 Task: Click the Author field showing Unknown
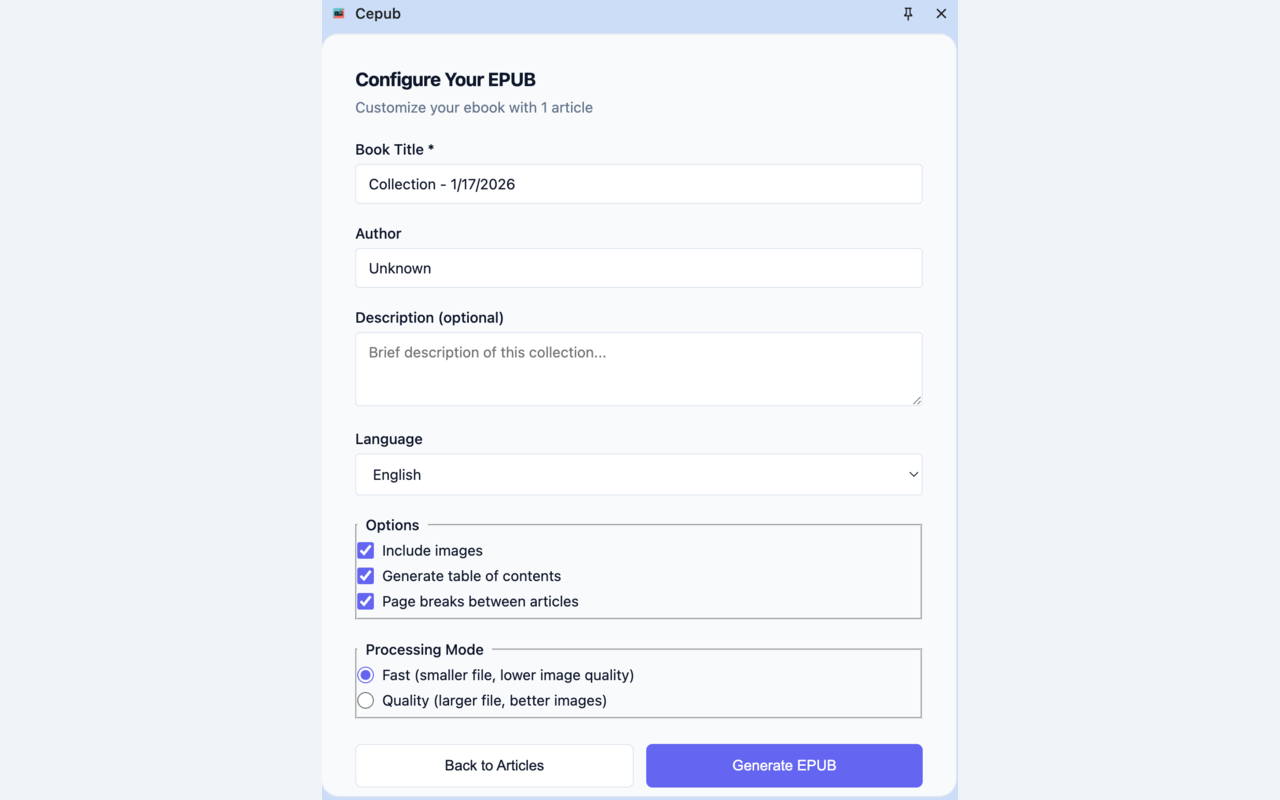click(638, 268)
